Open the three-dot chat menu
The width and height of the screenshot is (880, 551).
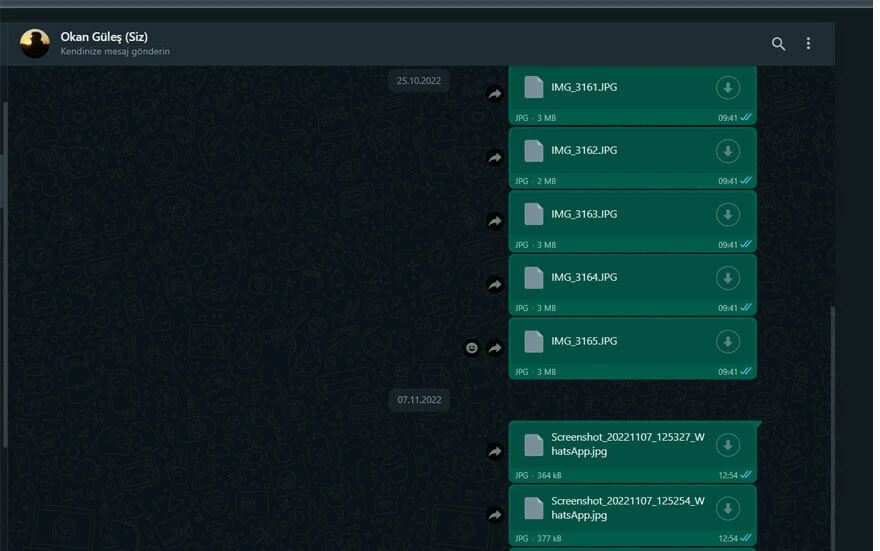pyautogui.click(x=808, y=44)
